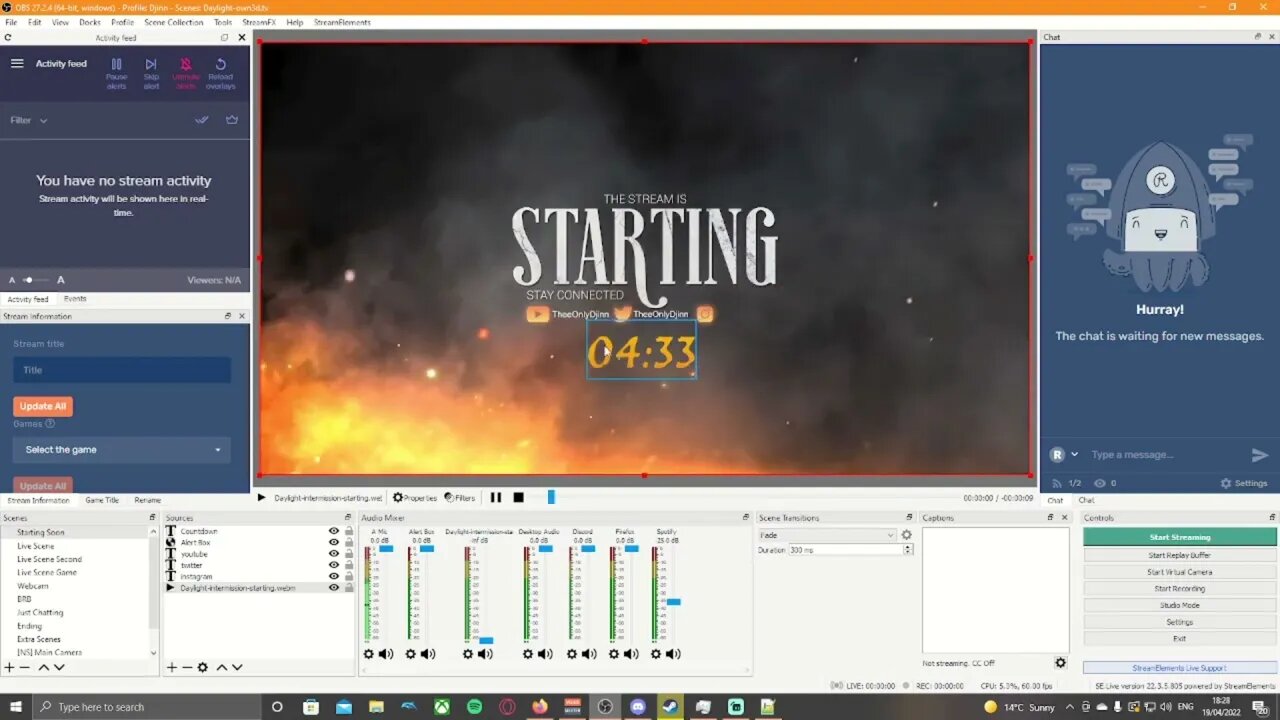Adjust the activity feed text size slider
Screen dimensions: 1280x720
pos(35,280)
